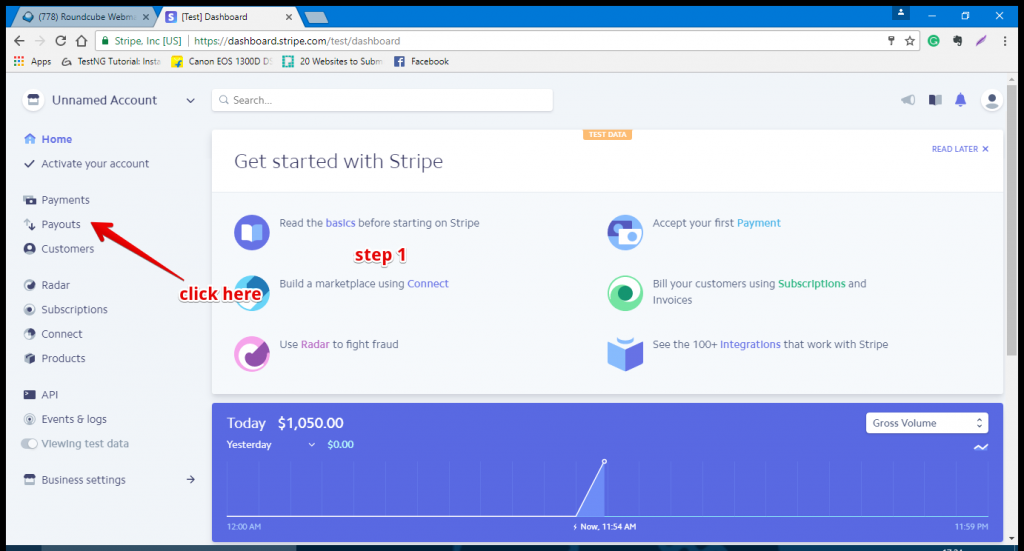Reload the page
The image size is (1024, 551).
click(60, 40)
